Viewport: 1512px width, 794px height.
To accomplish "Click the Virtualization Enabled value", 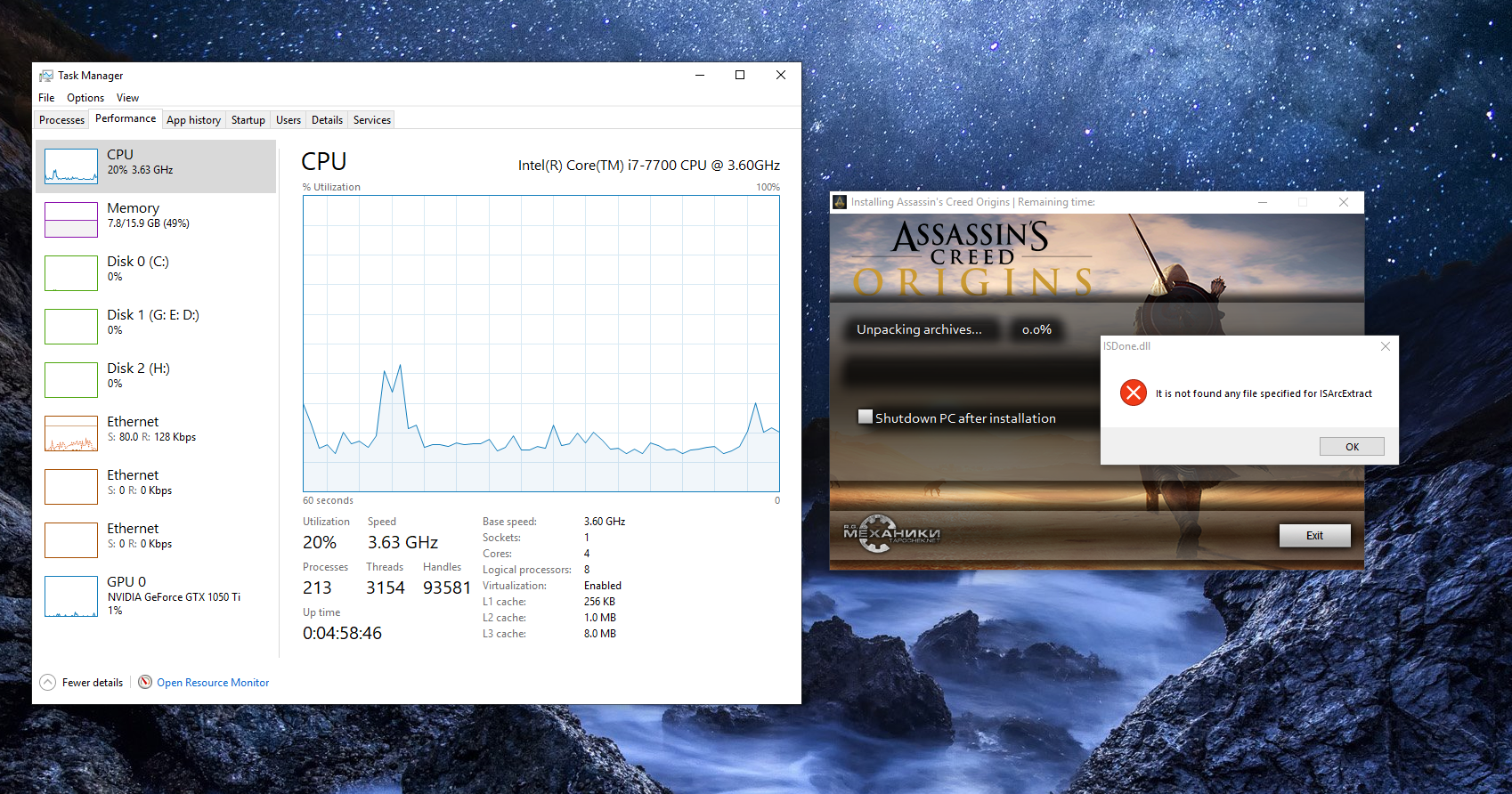I will [603, 586].
